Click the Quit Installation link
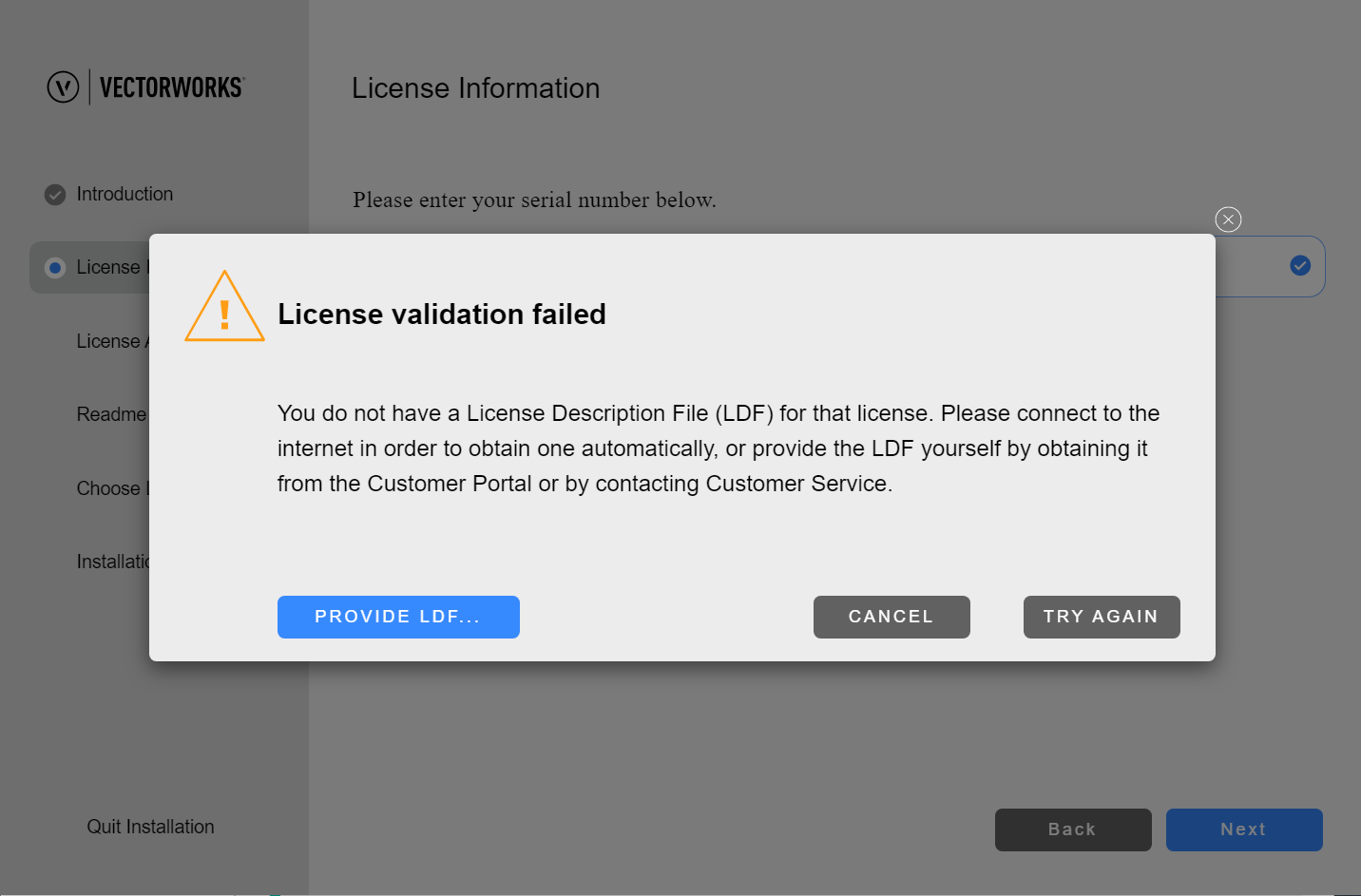 click(x=150, y=827)
